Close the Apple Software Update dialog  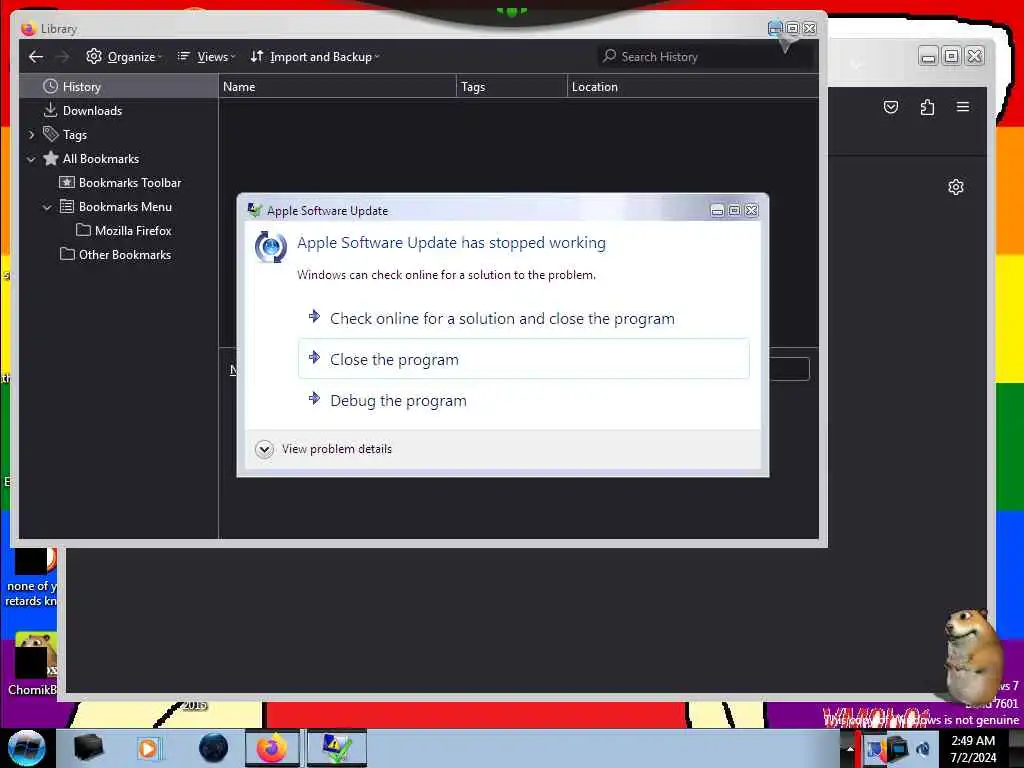pos(752,210)
